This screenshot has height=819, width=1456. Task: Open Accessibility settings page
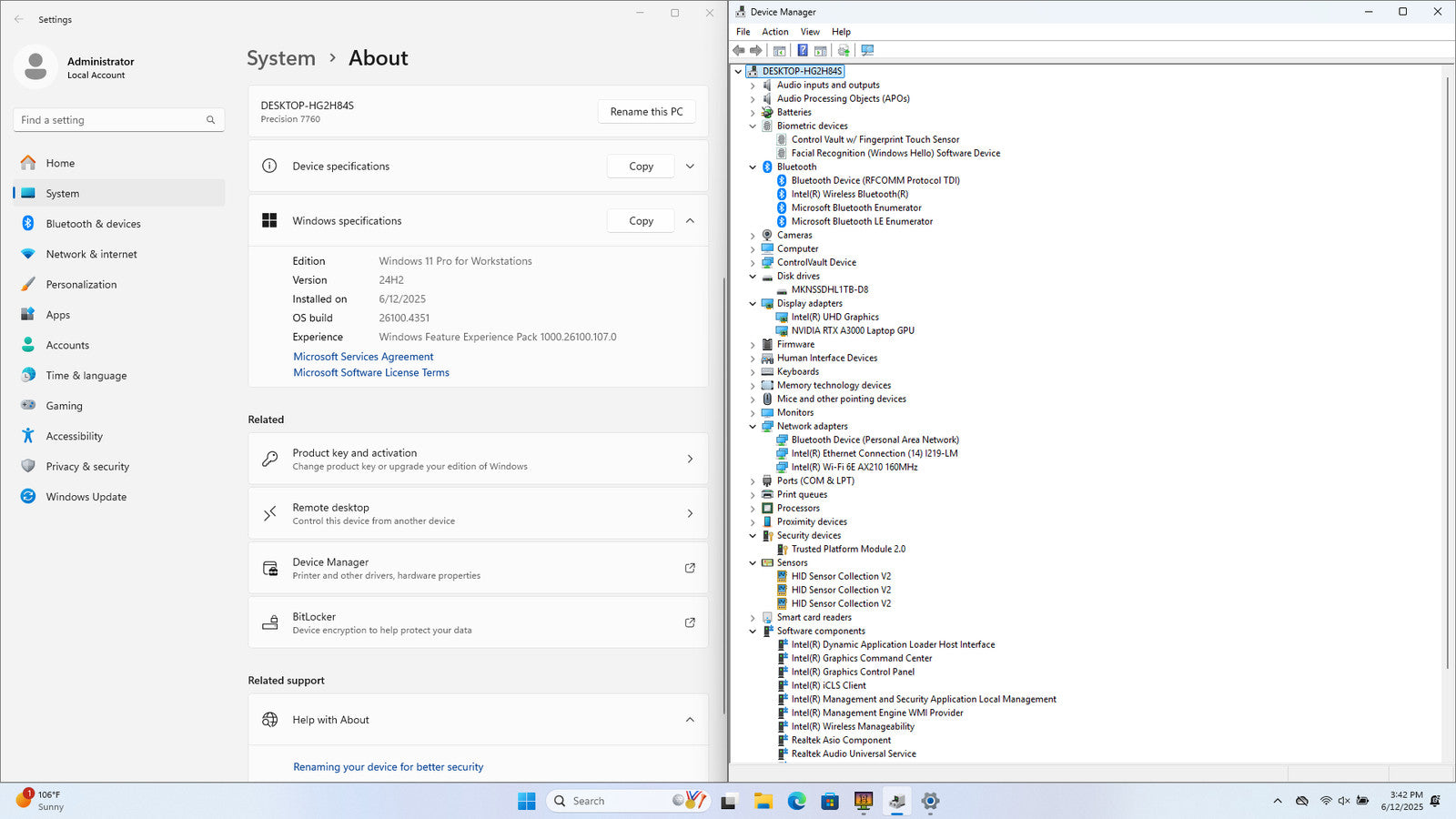coord(119,436)
